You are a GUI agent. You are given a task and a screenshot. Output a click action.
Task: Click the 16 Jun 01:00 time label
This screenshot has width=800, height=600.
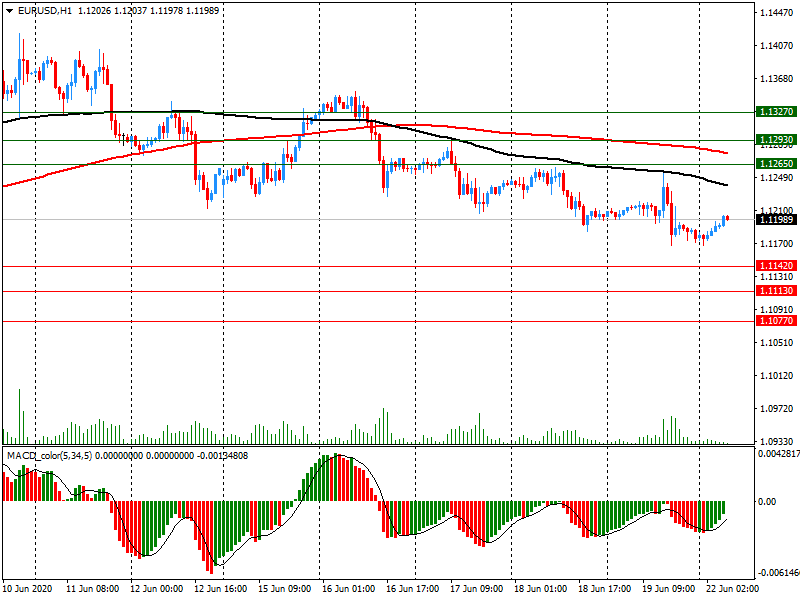[349, 590]
